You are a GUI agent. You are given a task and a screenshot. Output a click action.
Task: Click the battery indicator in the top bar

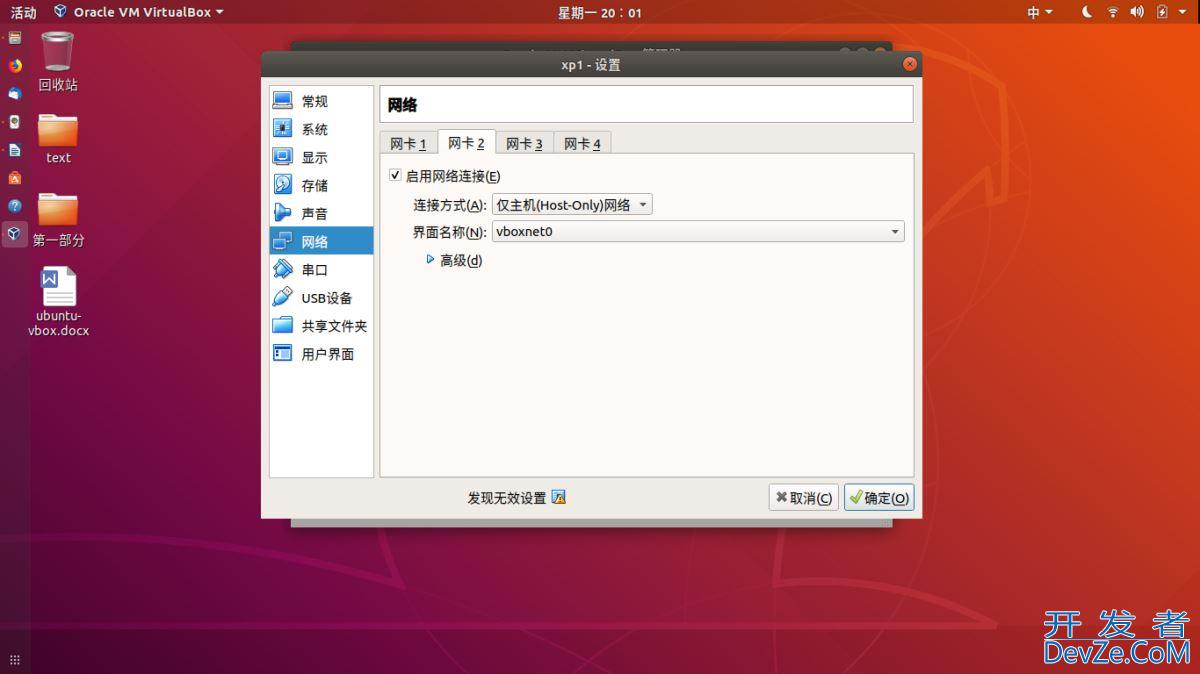pos(1162,12)
